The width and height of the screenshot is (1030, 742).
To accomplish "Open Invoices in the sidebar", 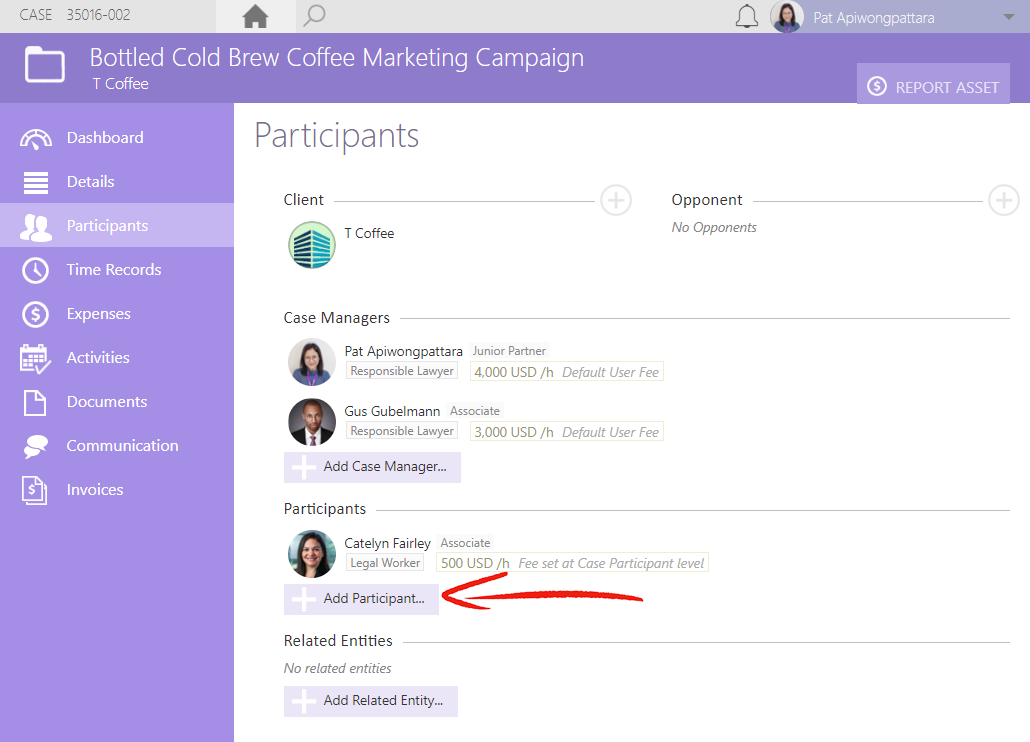I will (117, 489).
